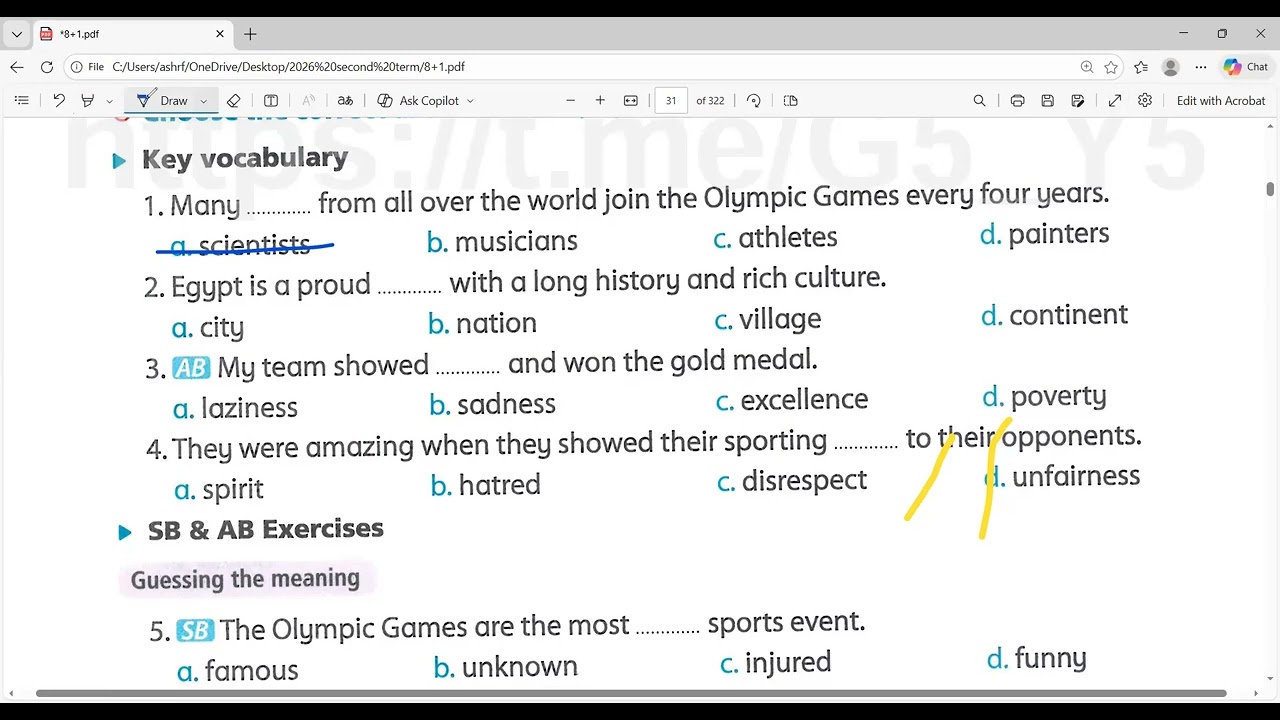1280x720 pixels.
Task: Click the Read aloud icon
Action: [x=308, y=100]
